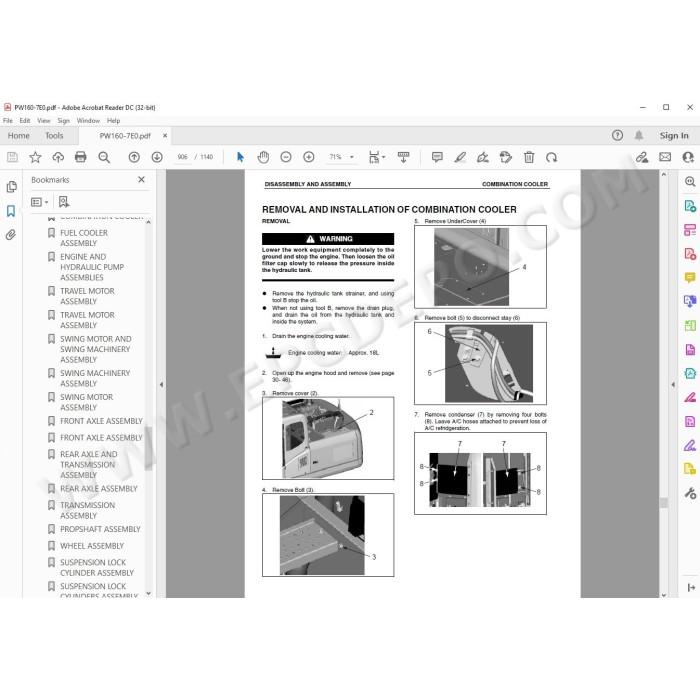Expand right tools pane with arrow icon
This screenshot has width=700, height=700.
(x=691, y=588)
